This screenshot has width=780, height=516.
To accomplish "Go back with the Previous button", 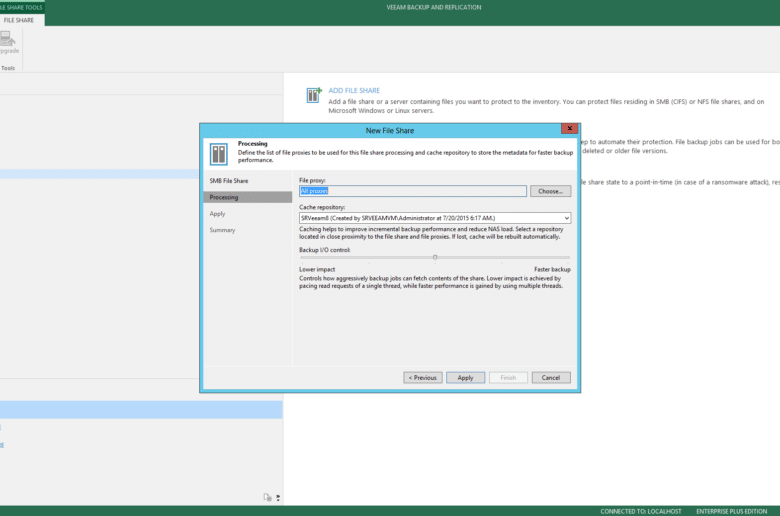I will click(423, 378).
